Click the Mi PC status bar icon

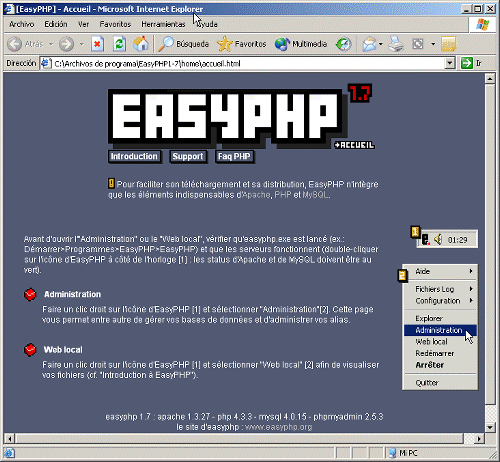393,453
